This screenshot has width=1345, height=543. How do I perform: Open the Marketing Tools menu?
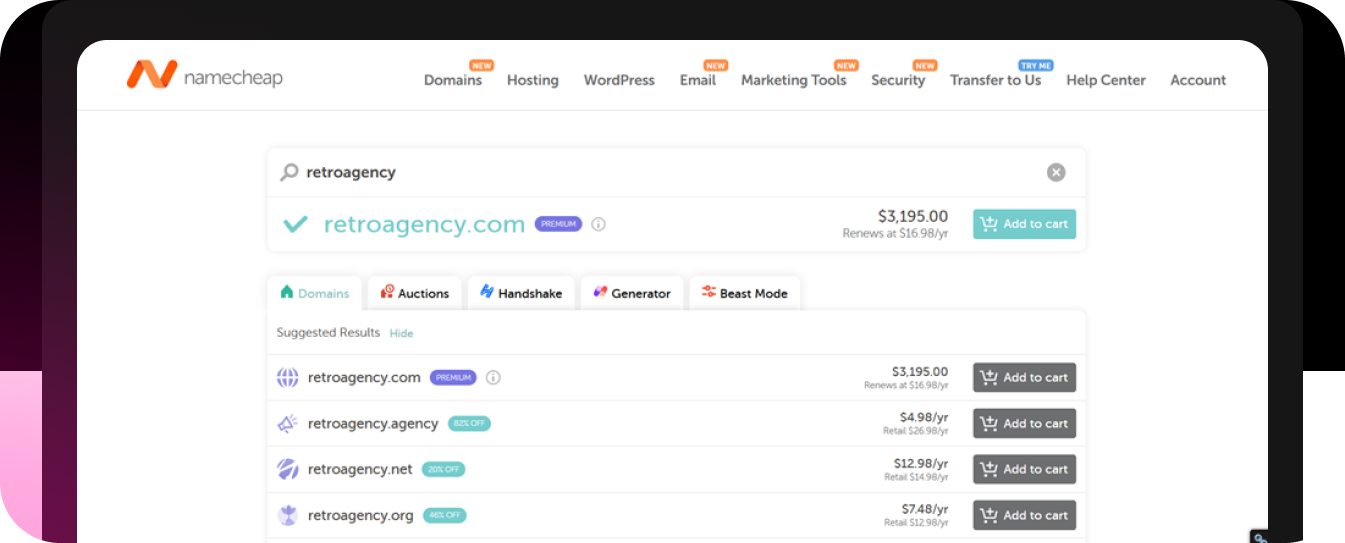(x=794, y=80)
